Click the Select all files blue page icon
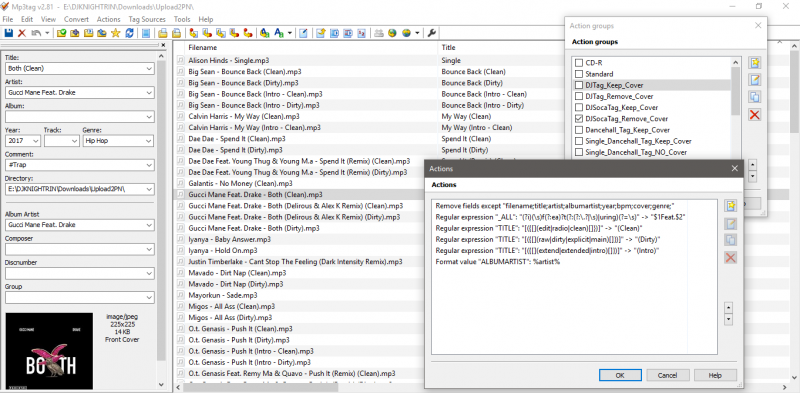The width and height of the screenshot is (800, 393). tap(146, 33)
